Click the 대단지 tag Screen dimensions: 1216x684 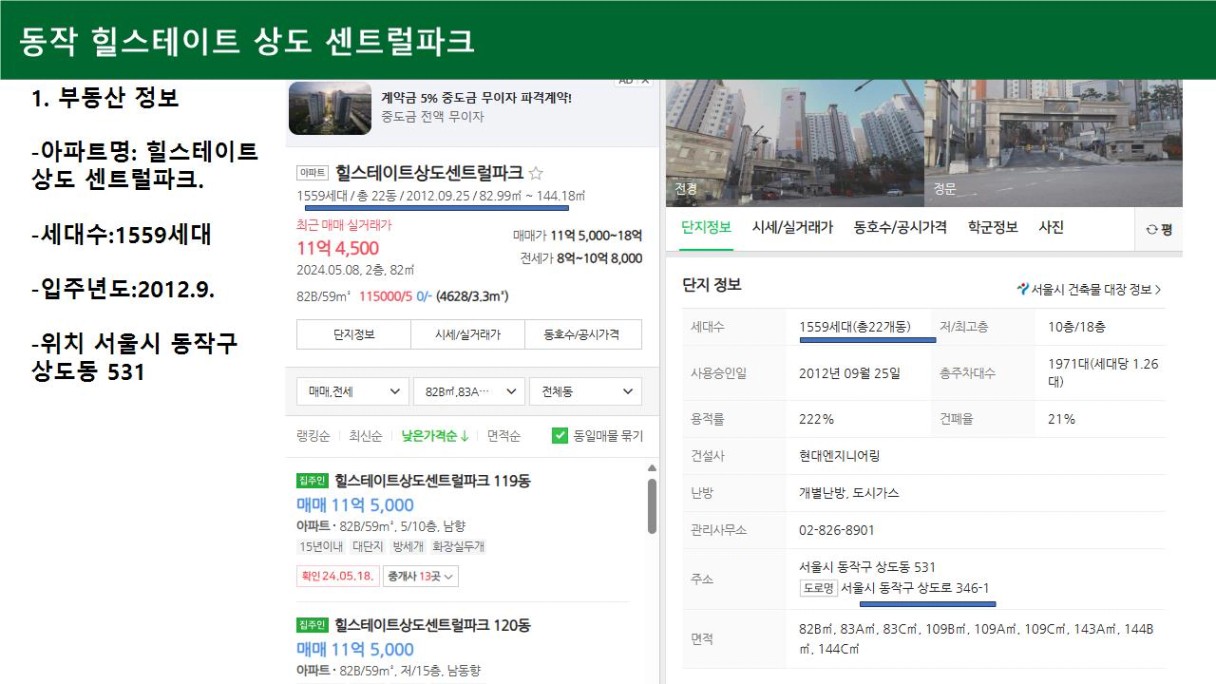[x=367, y=547]
